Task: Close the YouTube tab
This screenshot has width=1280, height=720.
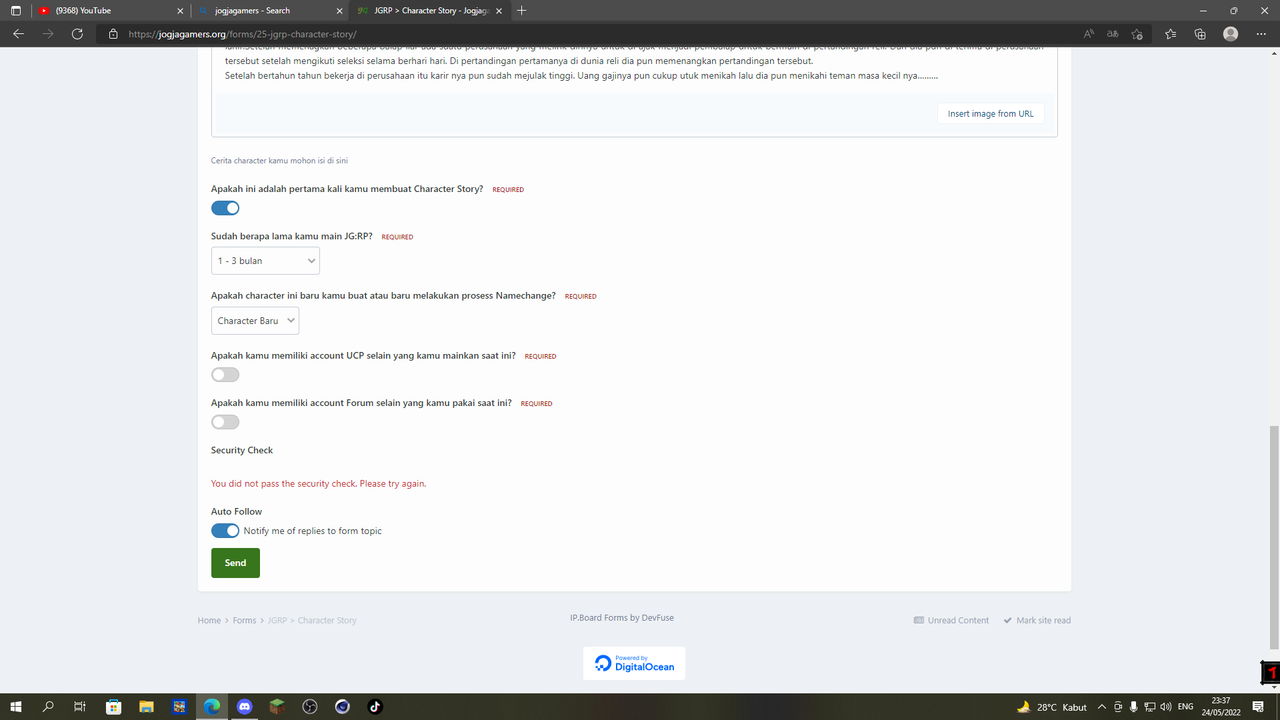Action: click(179, 10)
